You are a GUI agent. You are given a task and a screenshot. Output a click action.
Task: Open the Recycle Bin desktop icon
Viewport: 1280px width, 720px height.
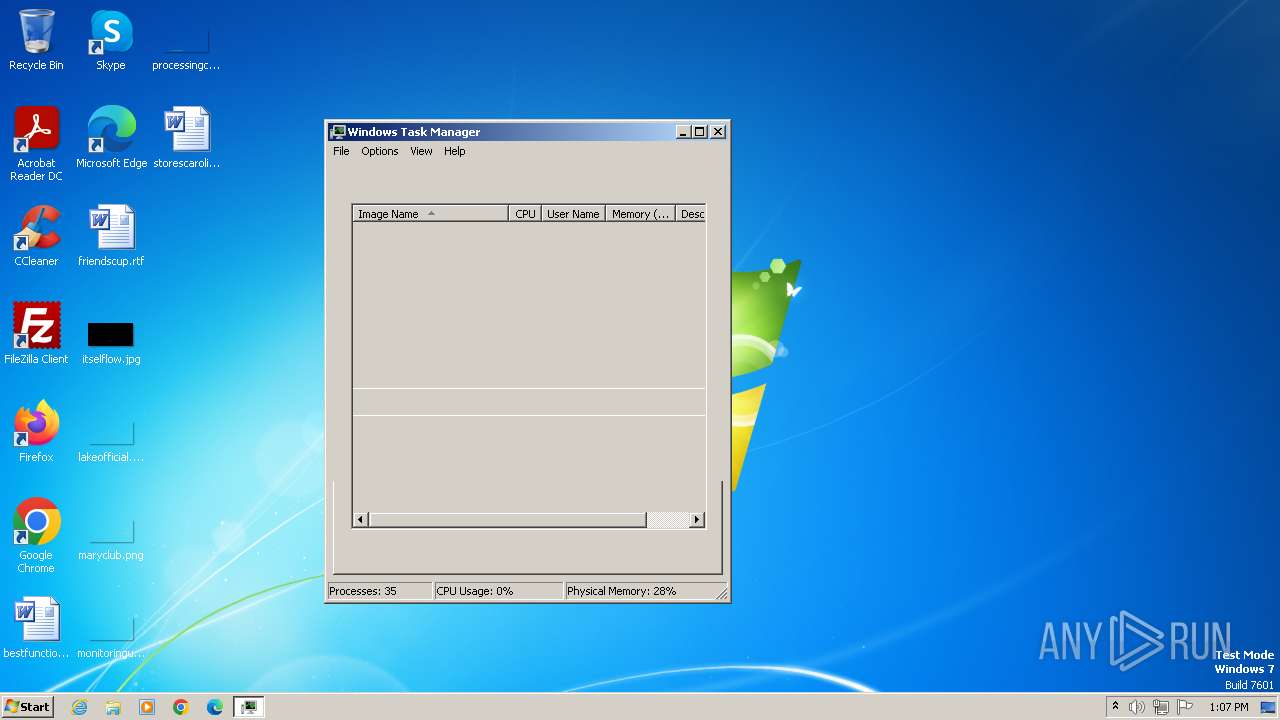[36, 40]
